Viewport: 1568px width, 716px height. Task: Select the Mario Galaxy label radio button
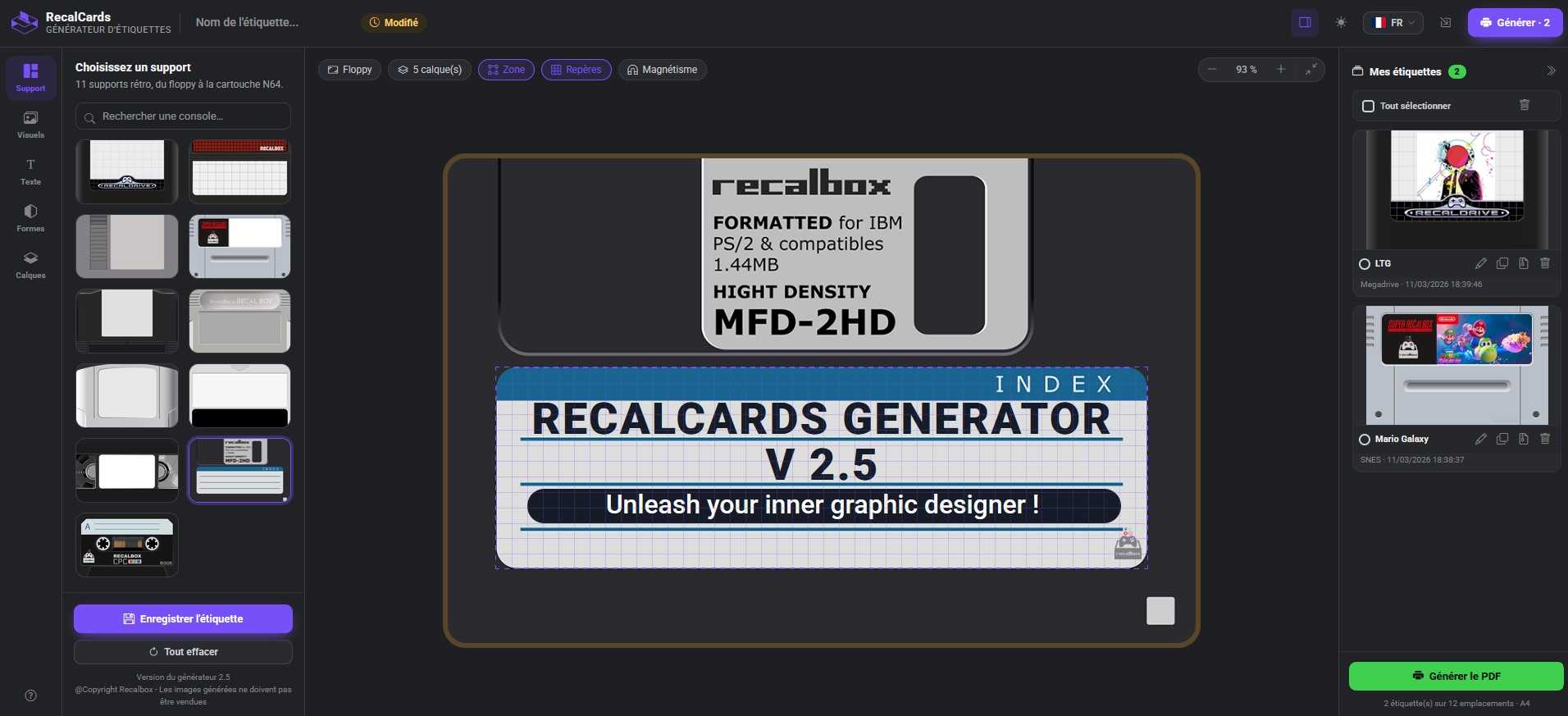click(x=1365, y=440)
